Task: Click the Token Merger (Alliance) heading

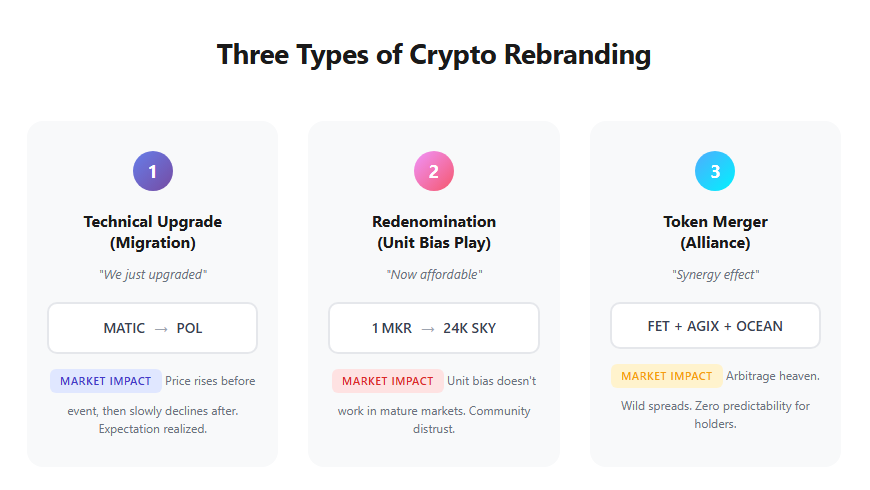Action: tap(715, 232)
